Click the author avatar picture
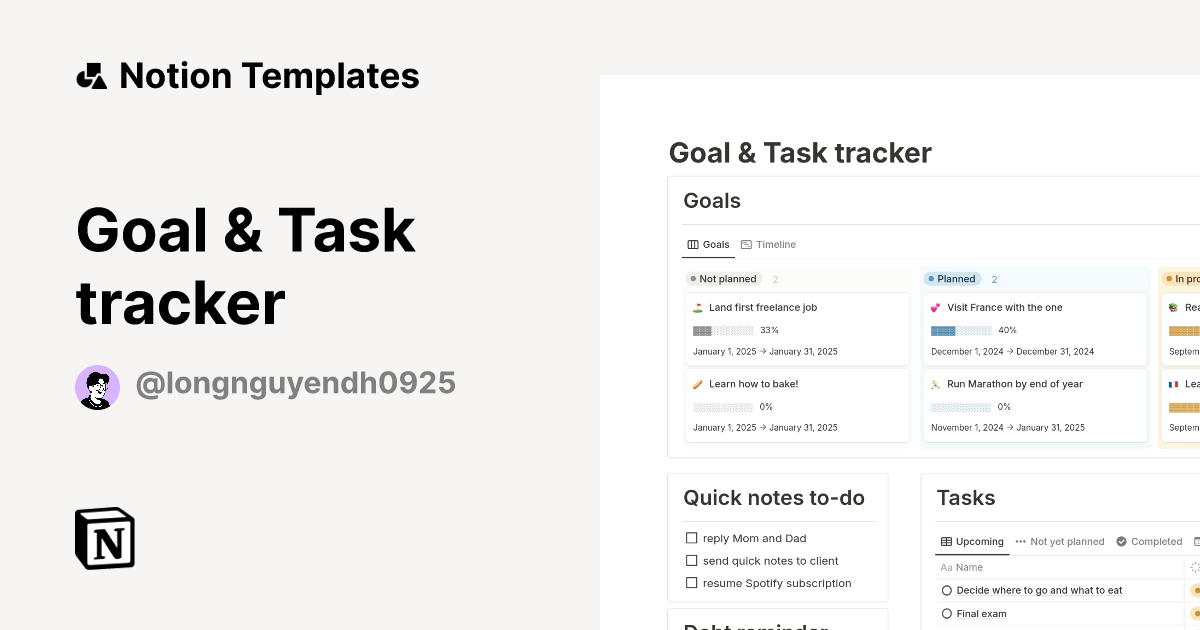The height and width of the screenshot is (630, 1200). tap(97, 386)
